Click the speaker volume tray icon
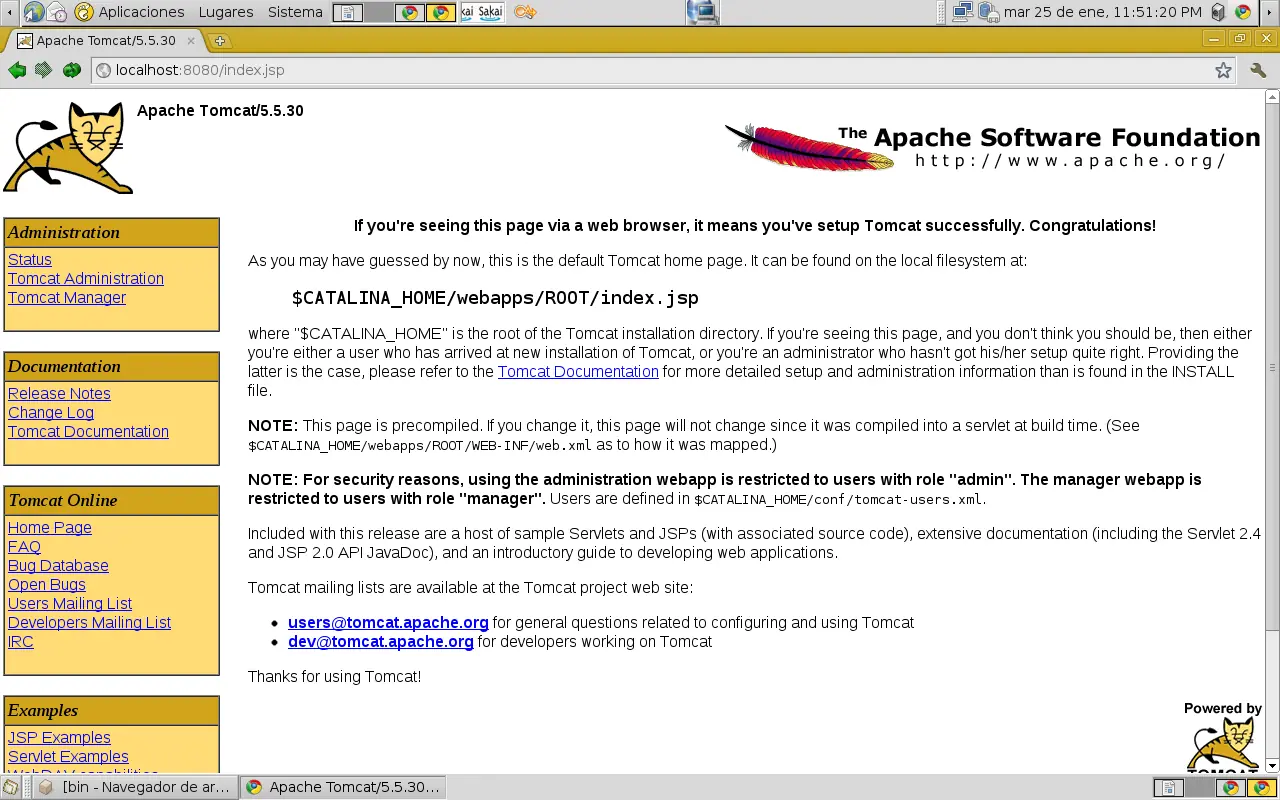 click(x=1218, y=12)
